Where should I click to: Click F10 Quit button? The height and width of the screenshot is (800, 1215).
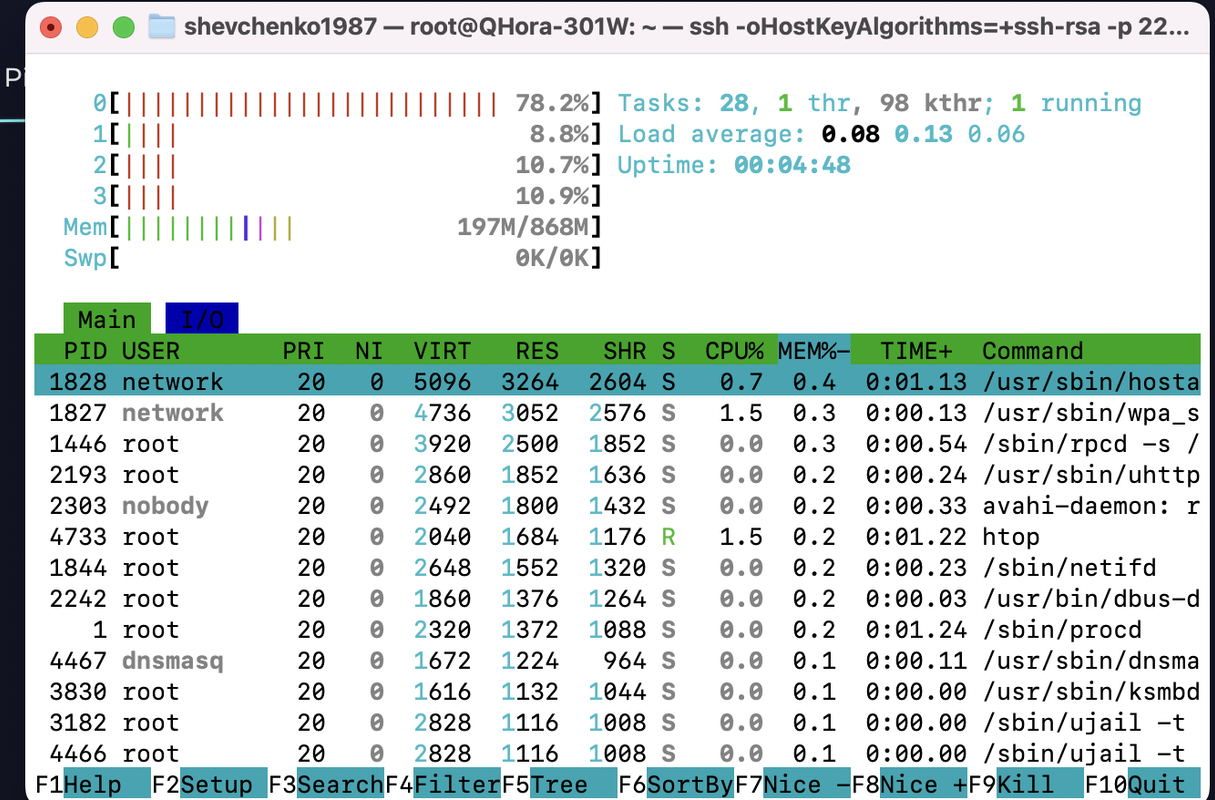[x=1143, y=784]
